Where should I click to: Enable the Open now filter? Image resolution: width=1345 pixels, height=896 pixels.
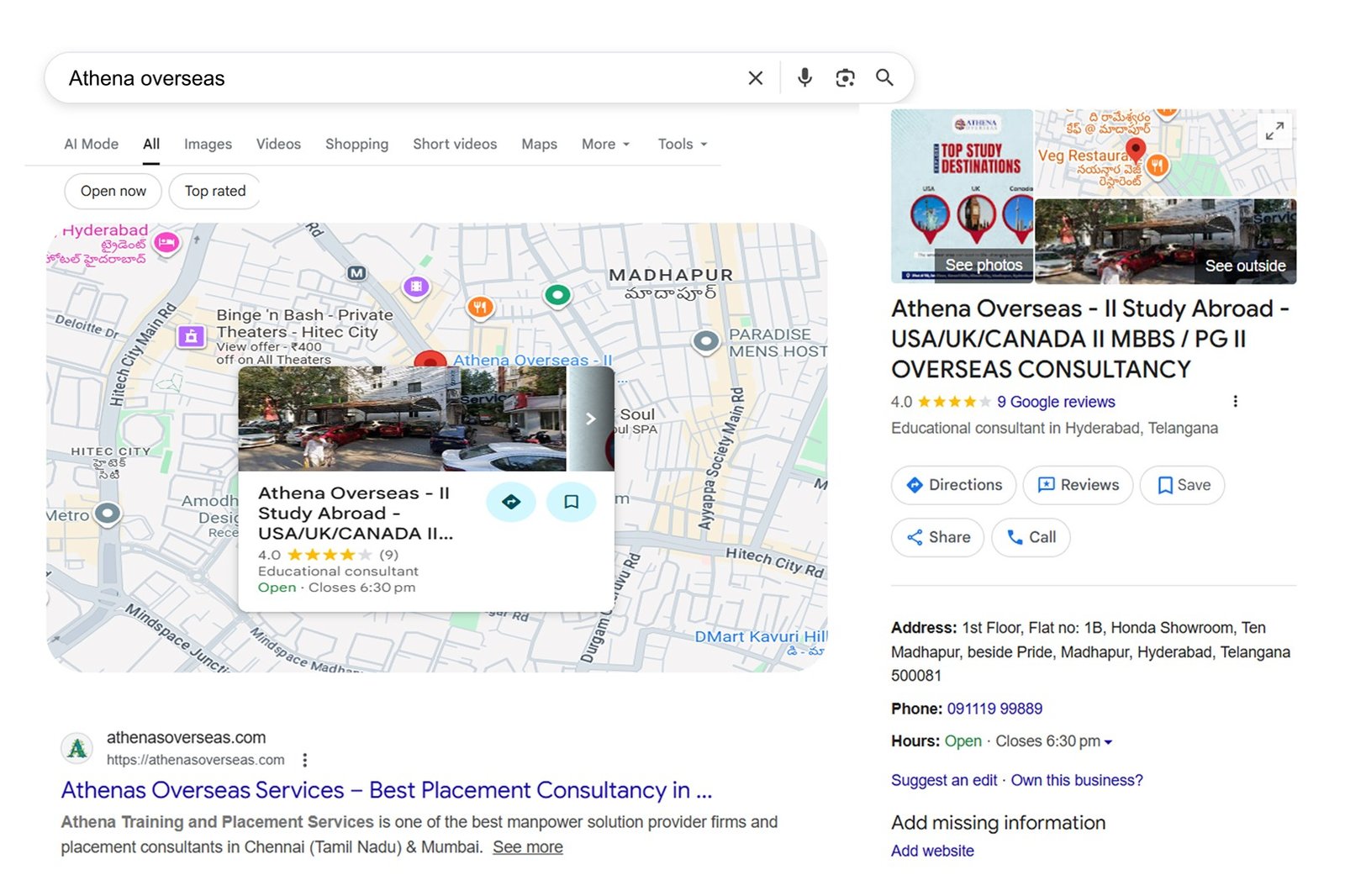[113, 191]
